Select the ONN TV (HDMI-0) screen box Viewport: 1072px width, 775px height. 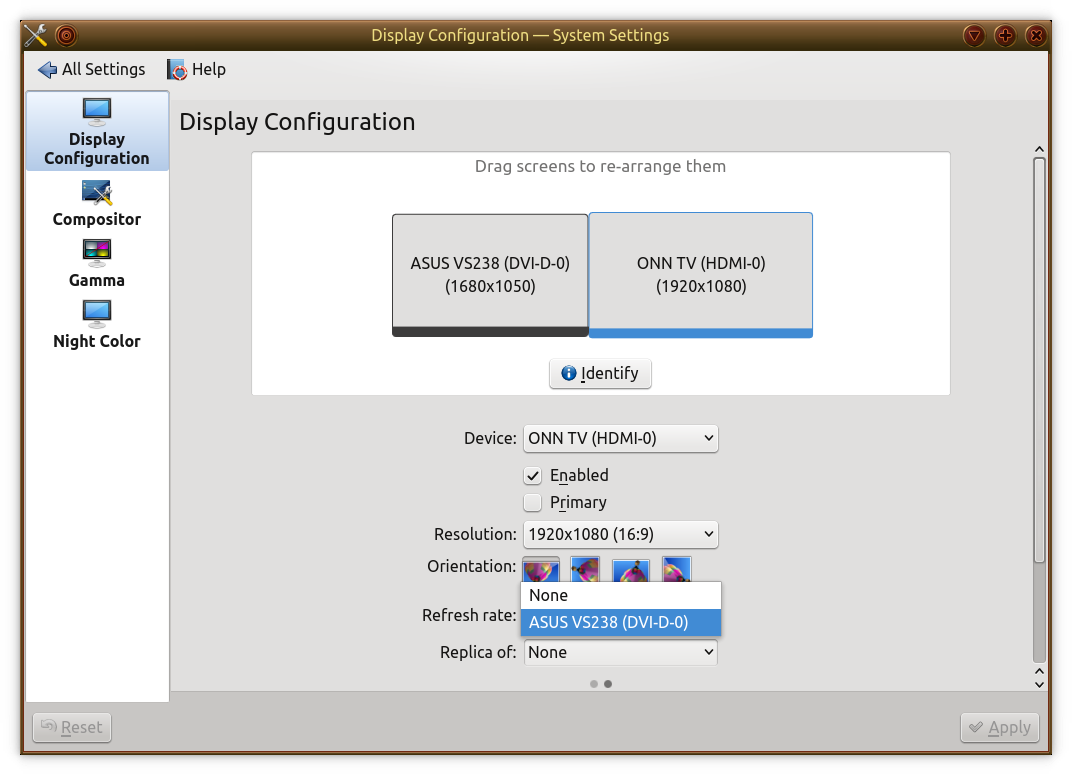point(701,275)
